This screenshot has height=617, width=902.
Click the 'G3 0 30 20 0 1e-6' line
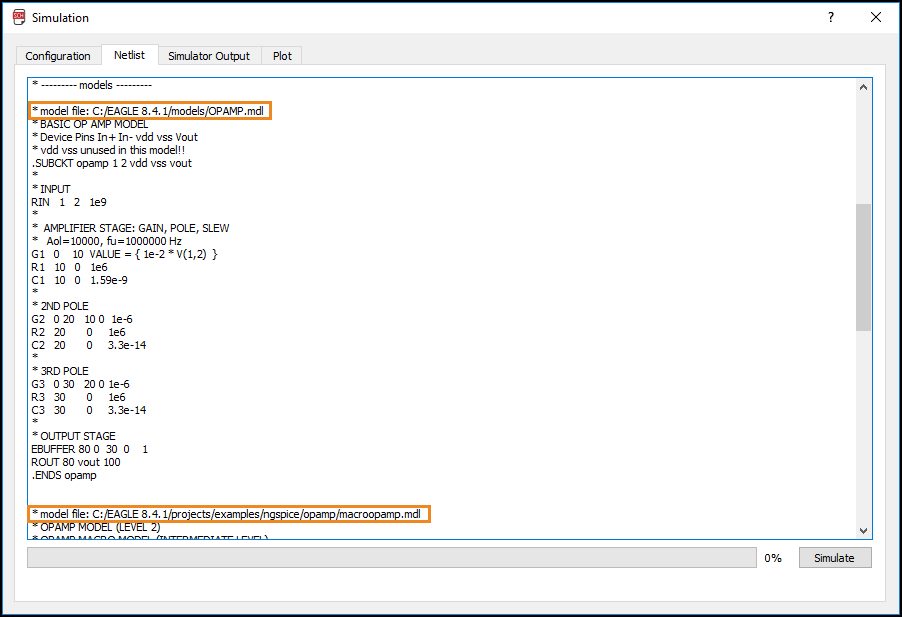pyautogui.click(x=81, y=384)
